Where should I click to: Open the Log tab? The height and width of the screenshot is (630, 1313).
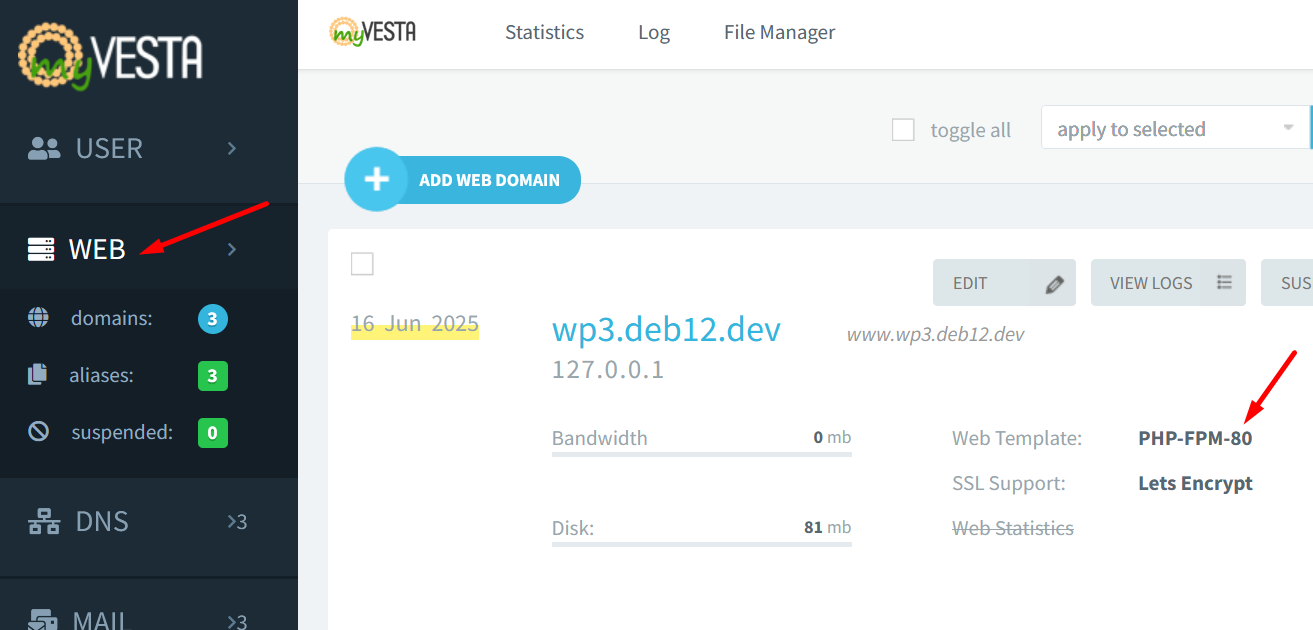click(x=654, y=32)
